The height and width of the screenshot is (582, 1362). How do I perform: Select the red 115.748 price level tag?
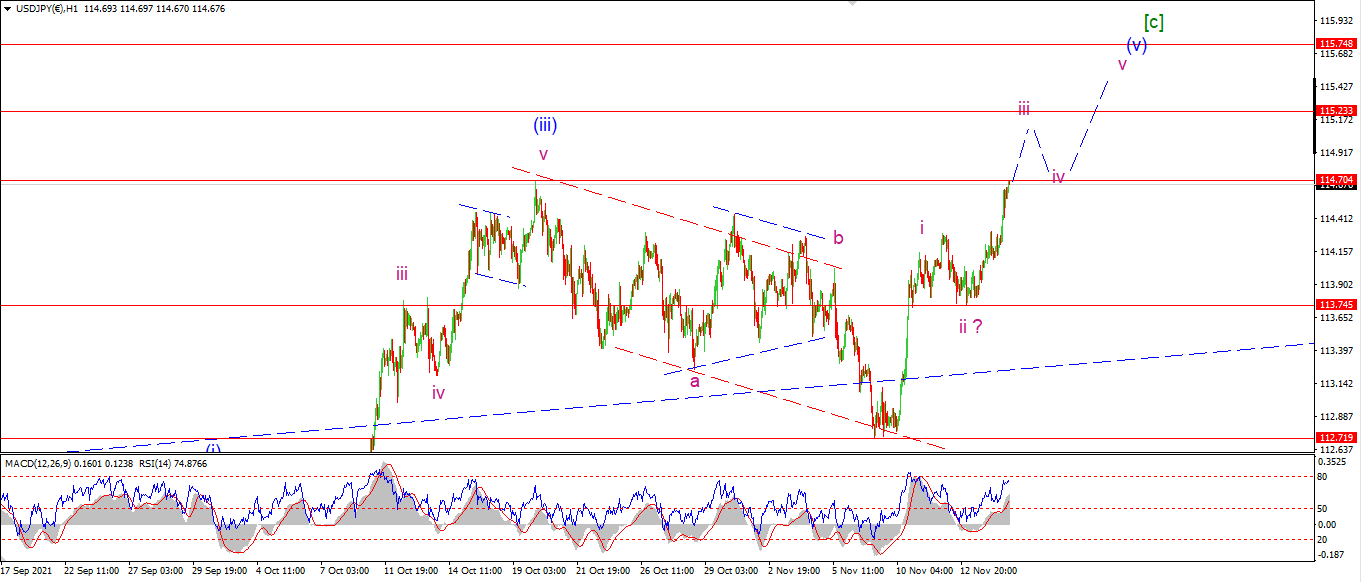(x=1337, y=44)
